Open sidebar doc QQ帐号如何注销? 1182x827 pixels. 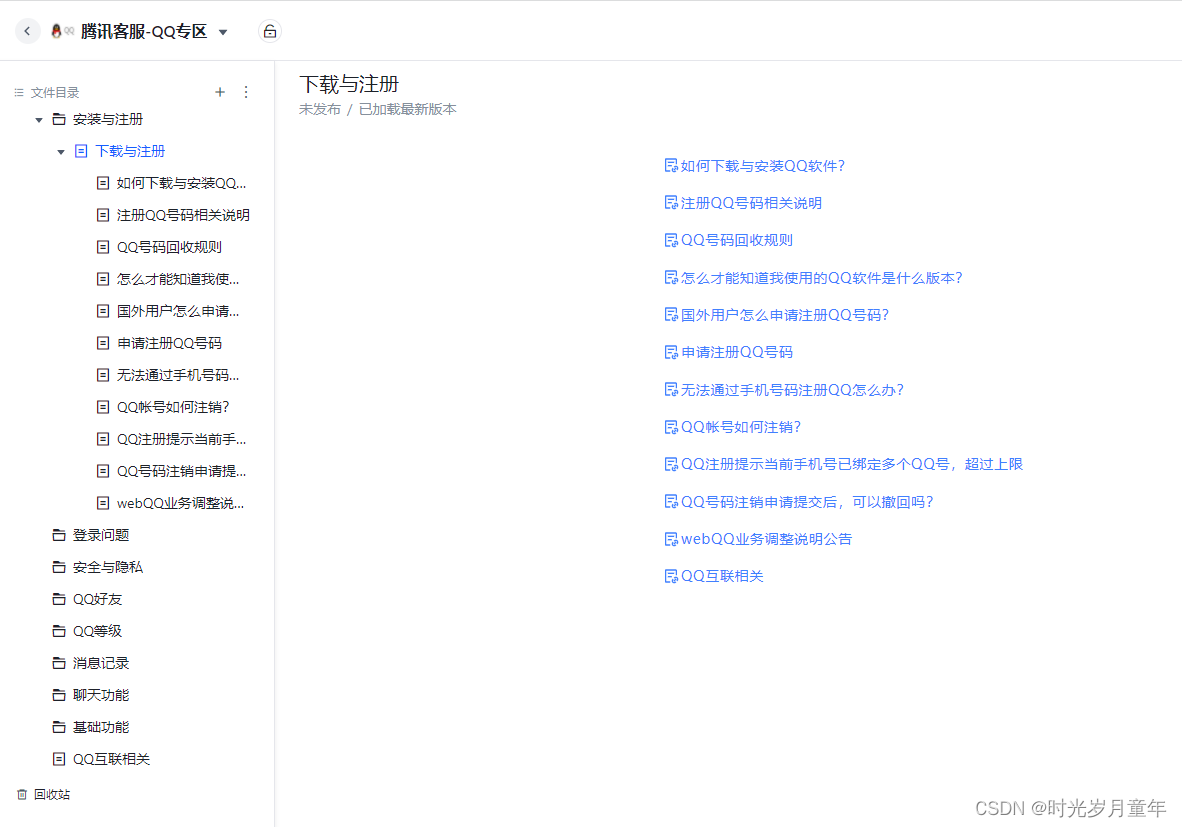pos(173,407)
